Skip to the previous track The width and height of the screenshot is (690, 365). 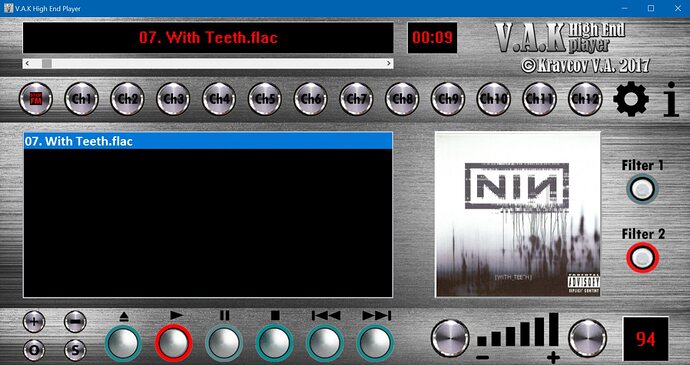tap(325, 343)
